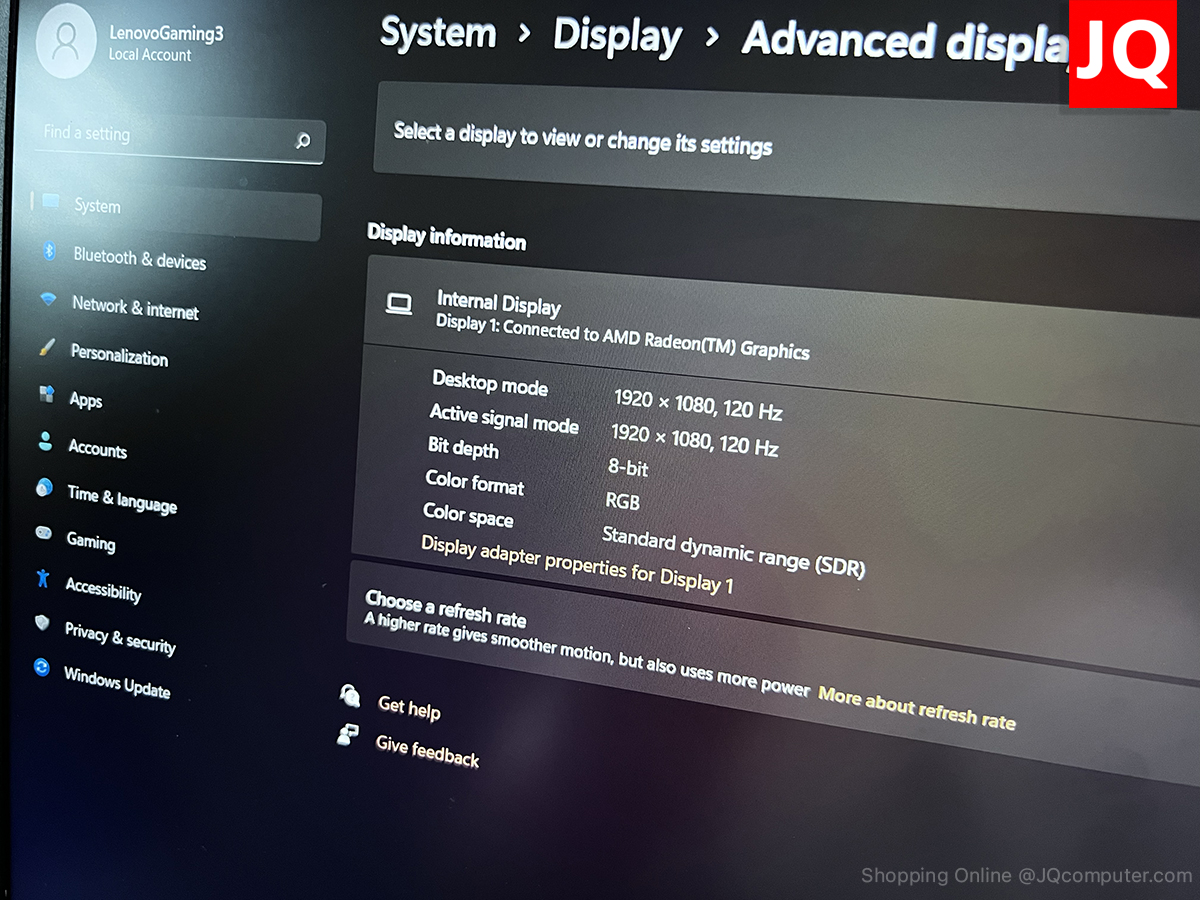Click the Network wifi icon in sidebar
Viewport: 1200px width, 900px height.
pyautogui.click(x=48, y=300)
